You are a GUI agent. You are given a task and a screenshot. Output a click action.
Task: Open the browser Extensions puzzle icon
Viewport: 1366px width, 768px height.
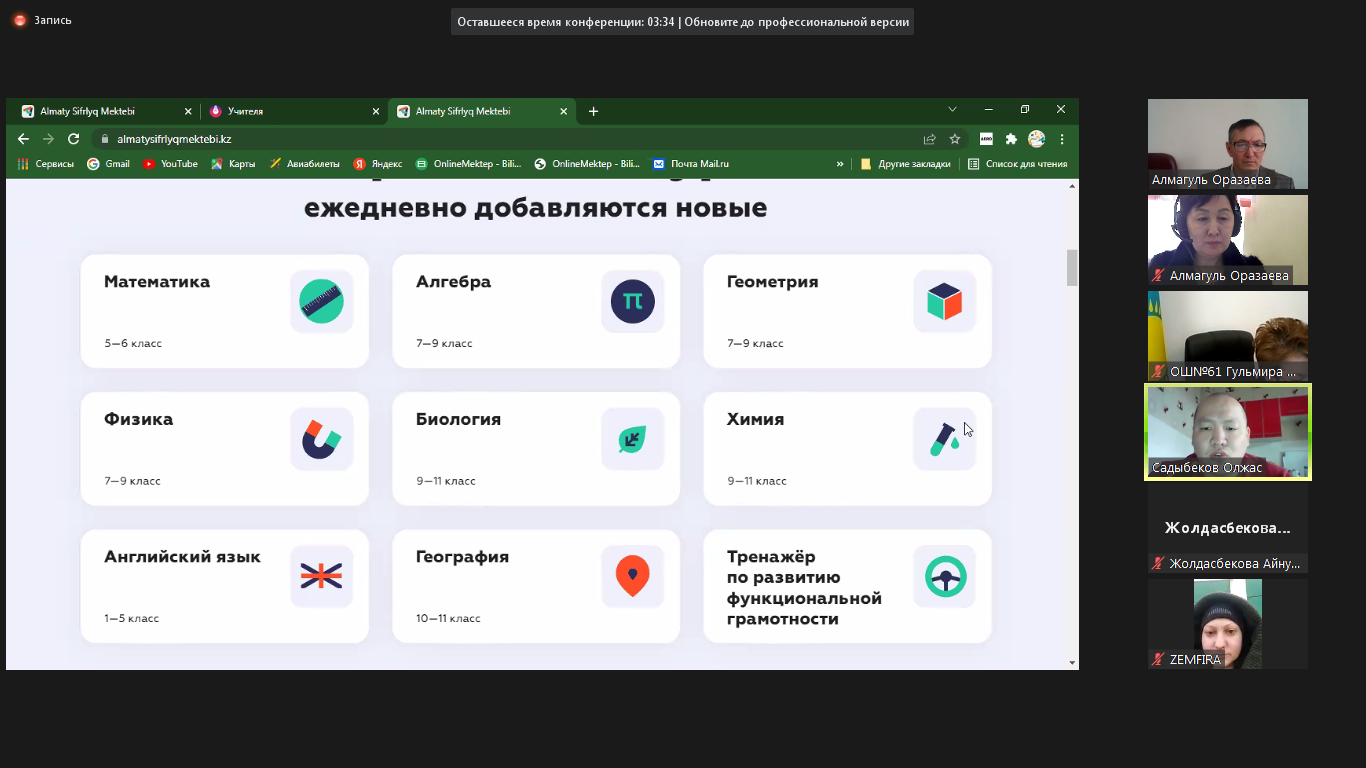(1011, 139)
